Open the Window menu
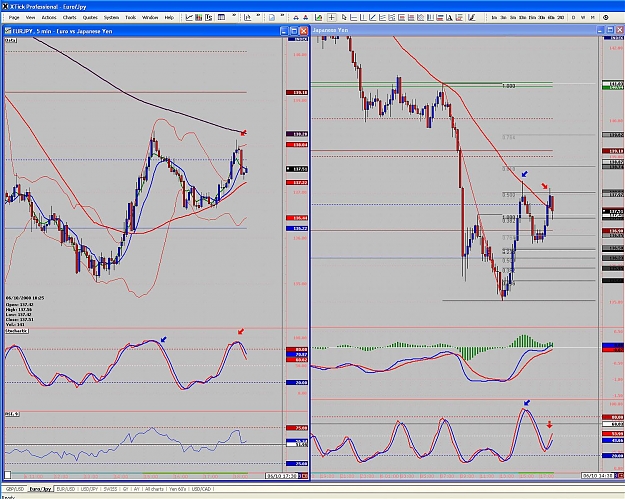This screenshot has width=625, height=499. [150, 18]
